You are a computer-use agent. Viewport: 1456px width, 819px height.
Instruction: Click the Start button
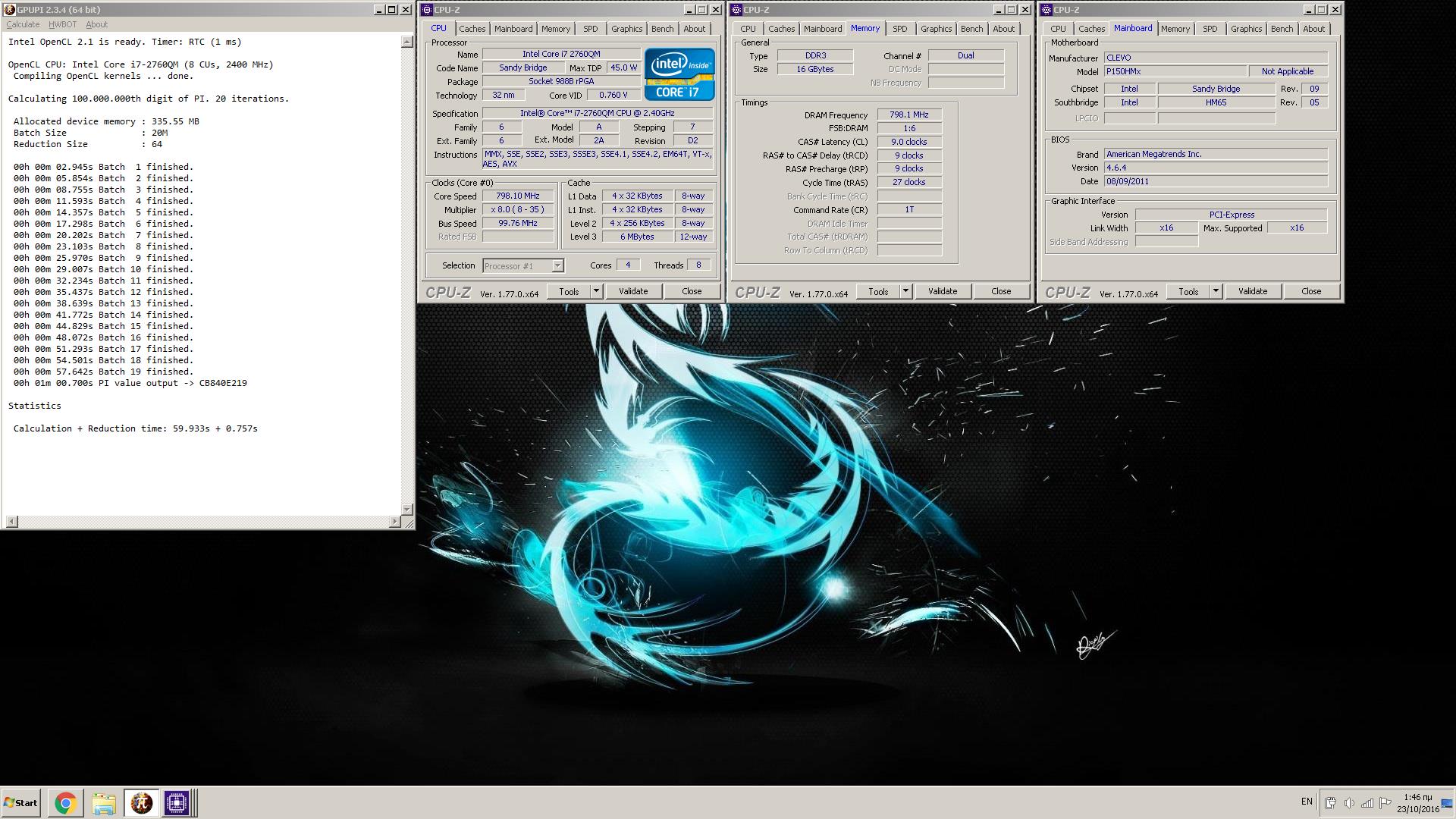20,802
